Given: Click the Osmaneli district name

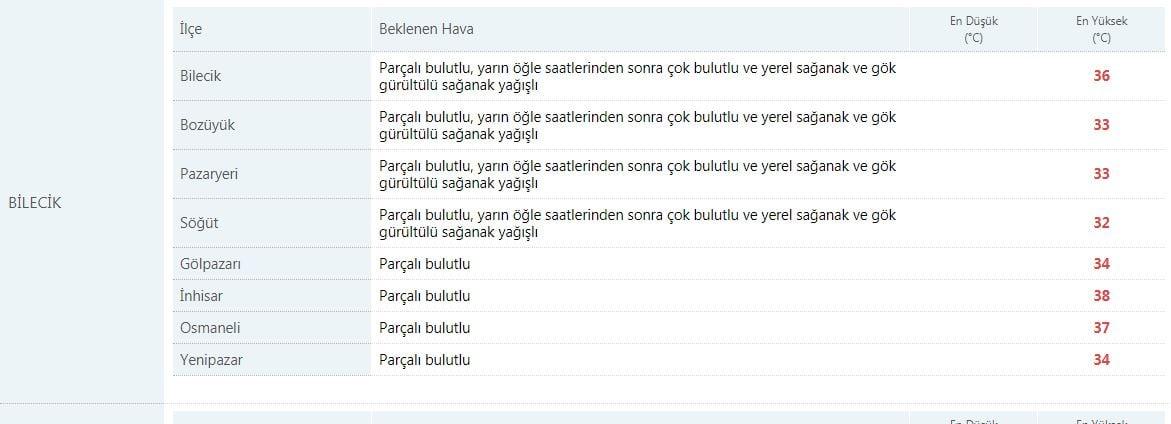Looking at the screenshot, I should point(210,328).
